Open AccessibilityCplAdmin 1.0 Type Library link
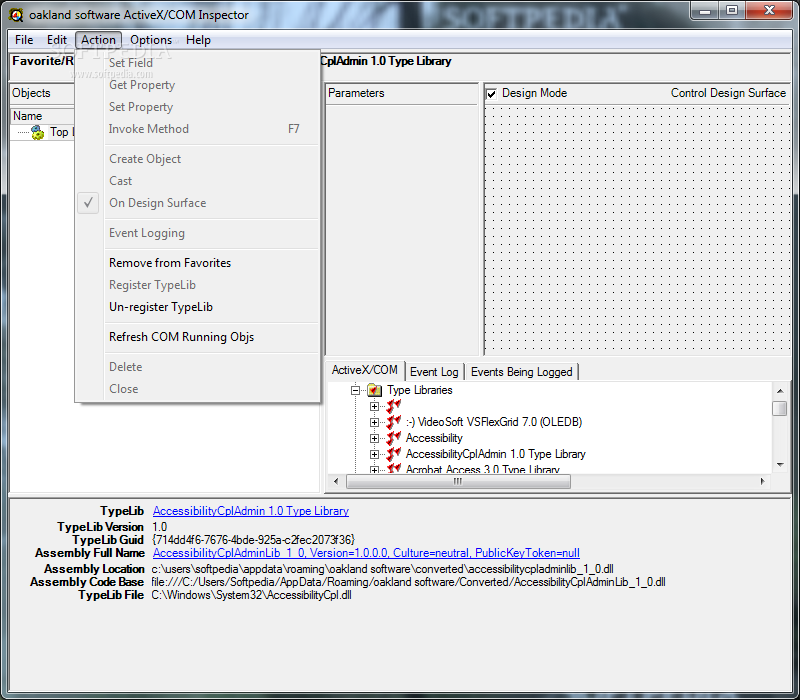The width and height of the screenshot is (800, 700). (x=251, y=511)
